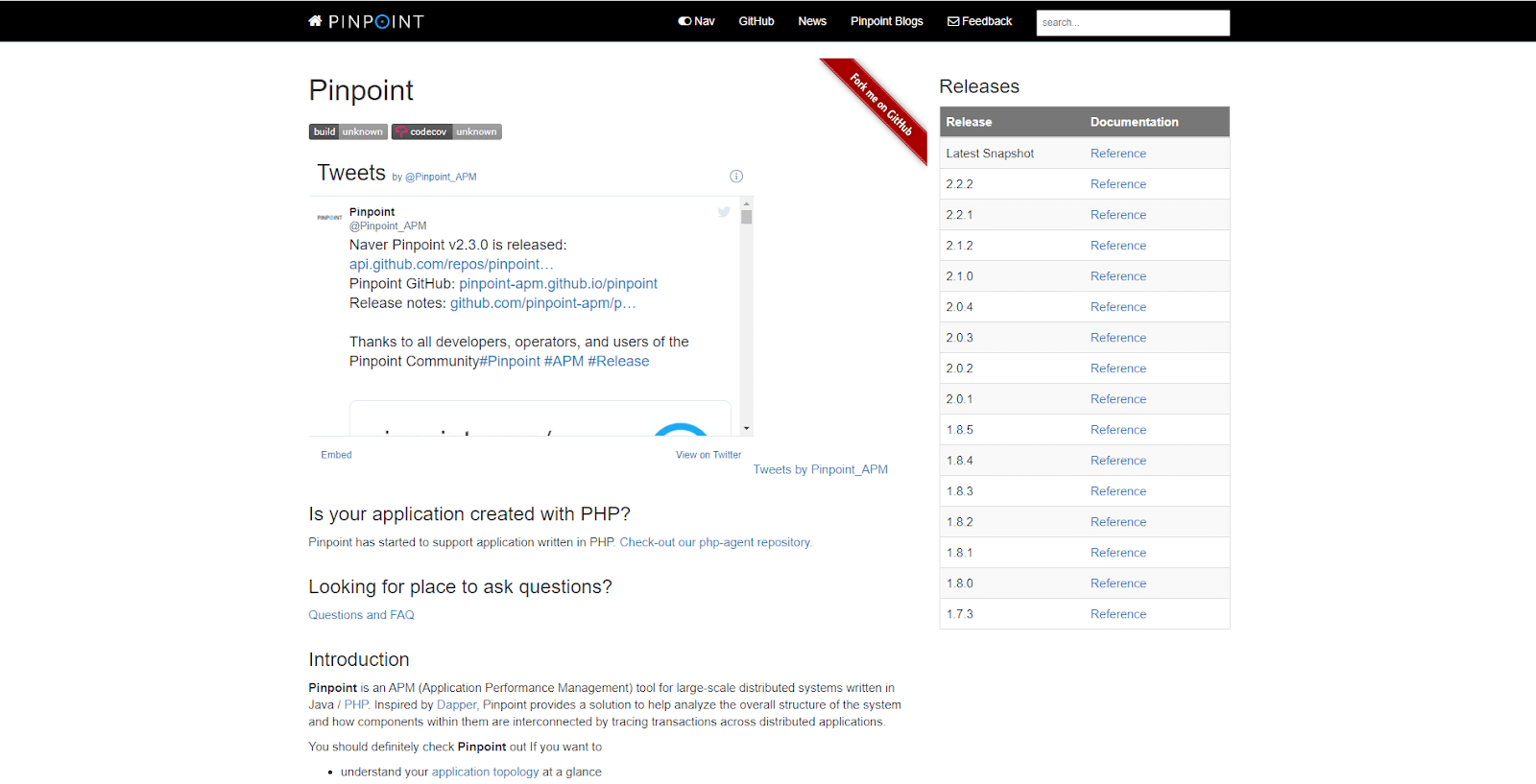This screenshot has width=1536, height=784.
Task: Open Reference for release 2.1.0
Action: (1118, 276)
